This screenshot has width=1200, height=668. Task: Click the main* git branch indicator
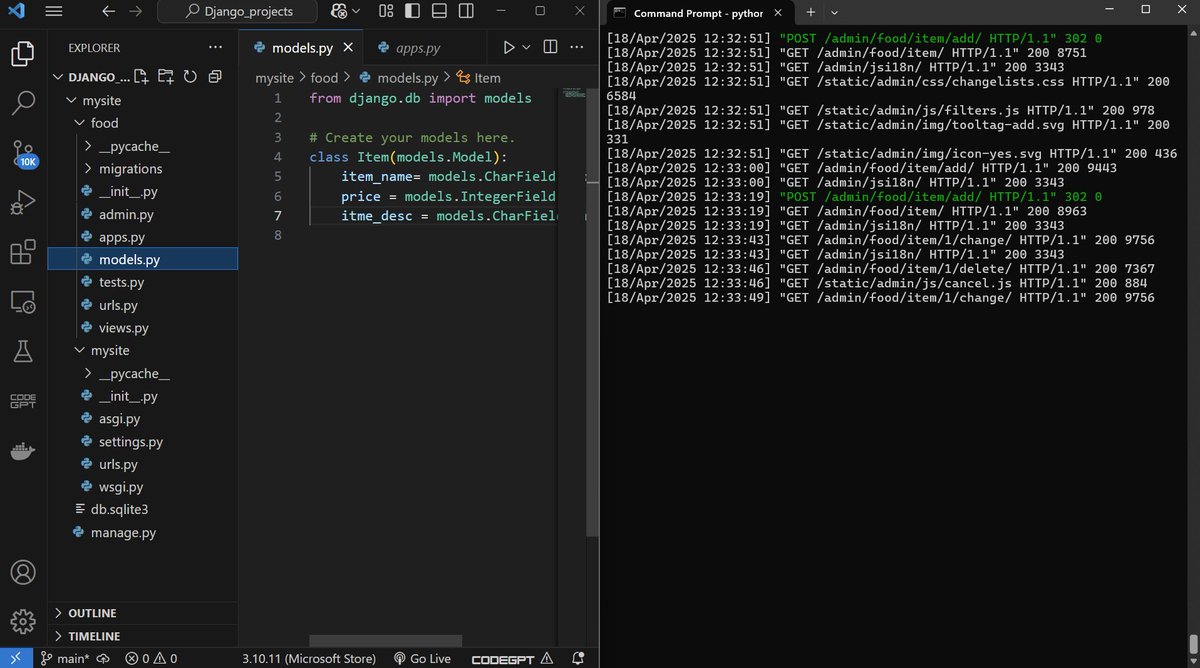tap(65, 658)
